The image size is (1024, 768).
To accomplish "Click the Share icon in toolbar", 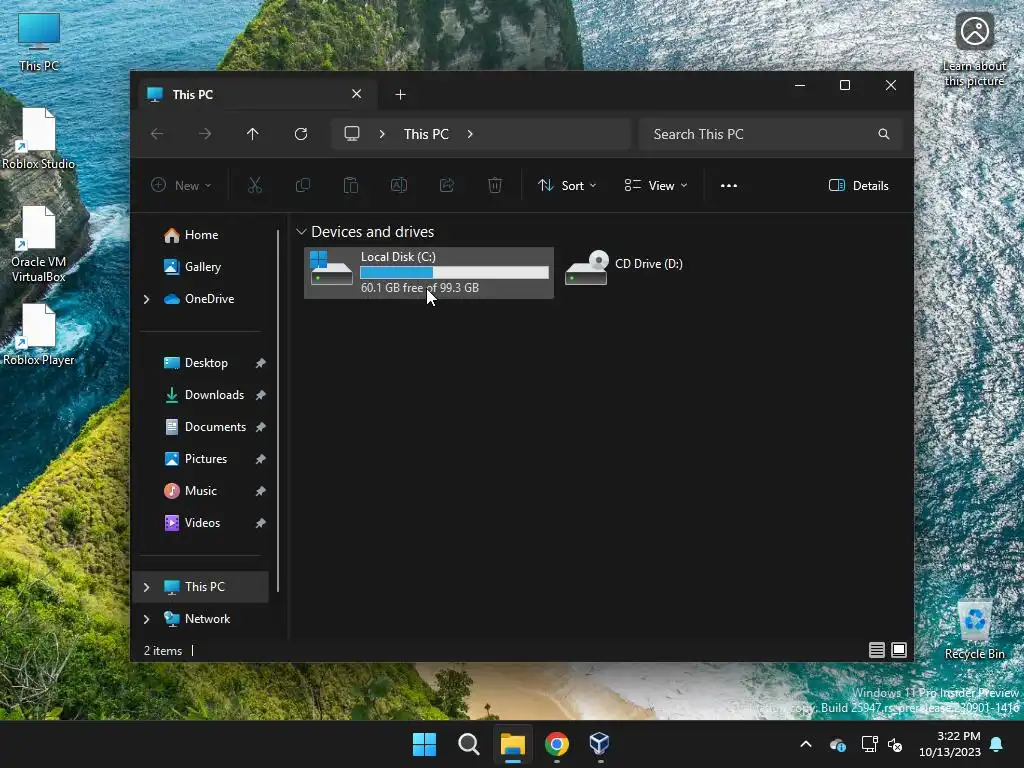I will 447,185.
